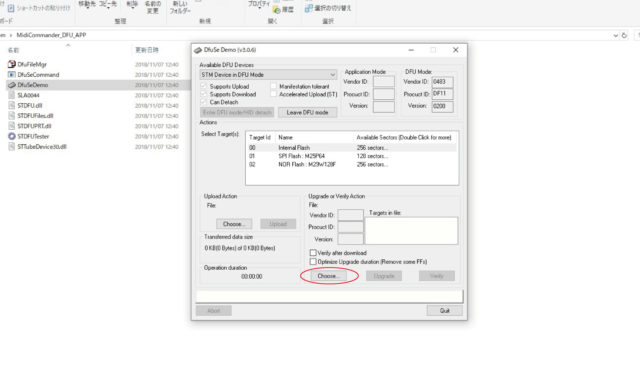Click the Delete ribbon command
Viewport: 640px width, 384px height.
[x=132, y=4]
